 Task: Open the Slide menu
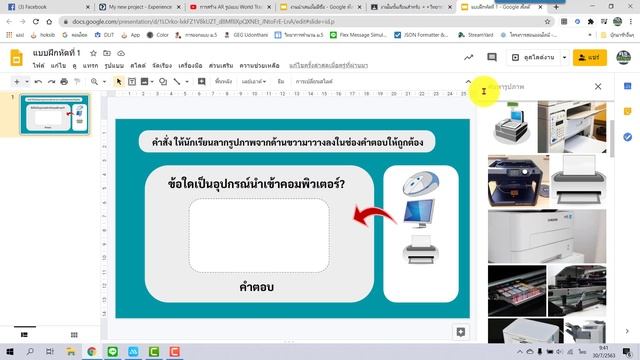tap(138, 66)
